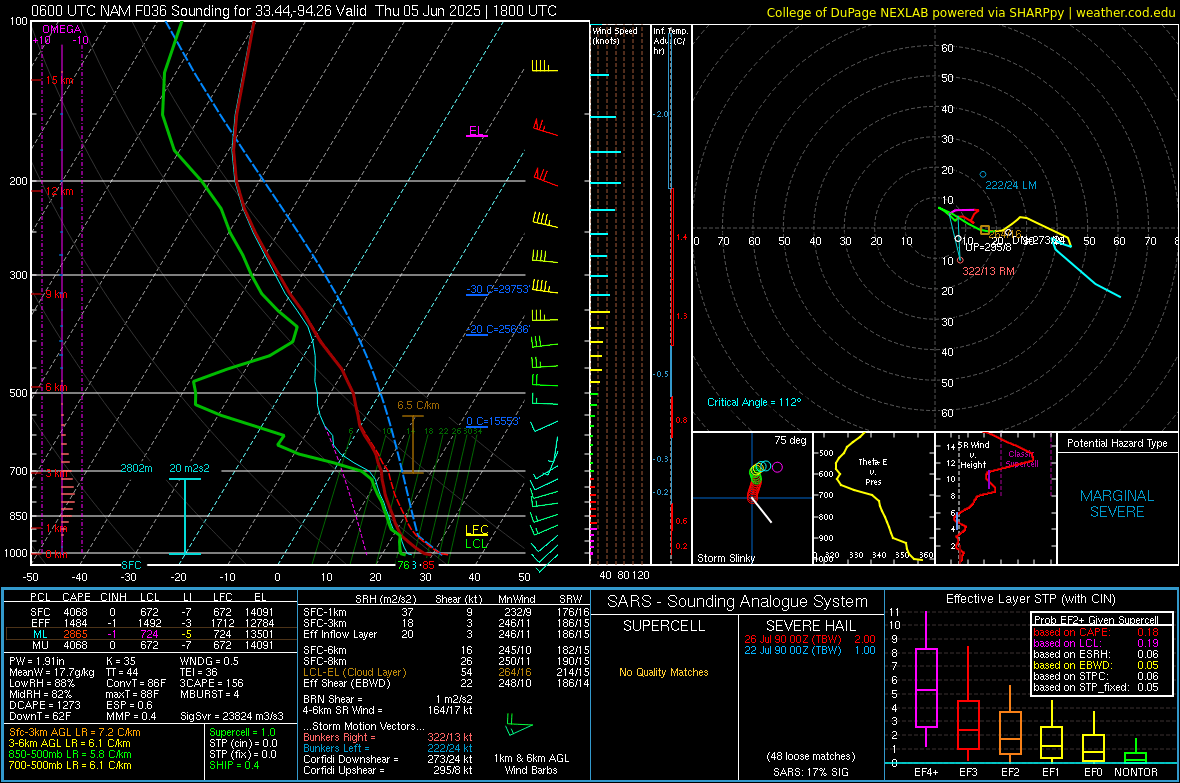
Task: Click the 700-500mb LR = 6.1 C/km line
Action: pos(70,765)
